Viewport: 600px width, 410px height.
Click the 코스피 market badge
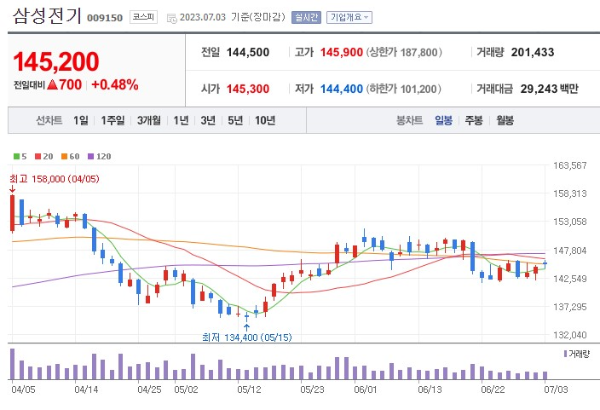click(143, 17)
